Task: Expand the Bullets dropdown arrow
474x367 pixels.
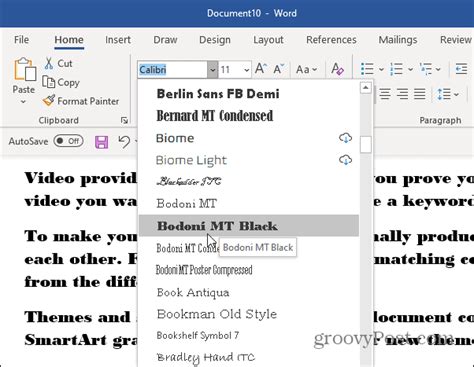Action: coord(381,69)
